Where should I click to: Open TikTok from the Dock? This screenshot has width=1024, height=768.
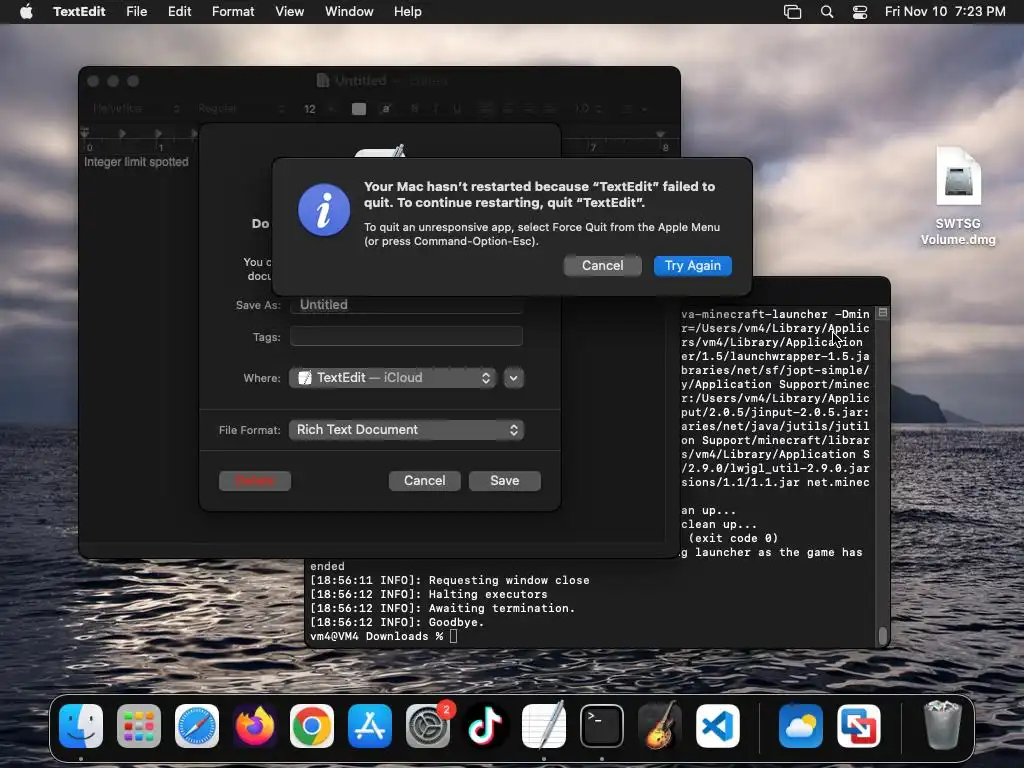pos(486,726)
